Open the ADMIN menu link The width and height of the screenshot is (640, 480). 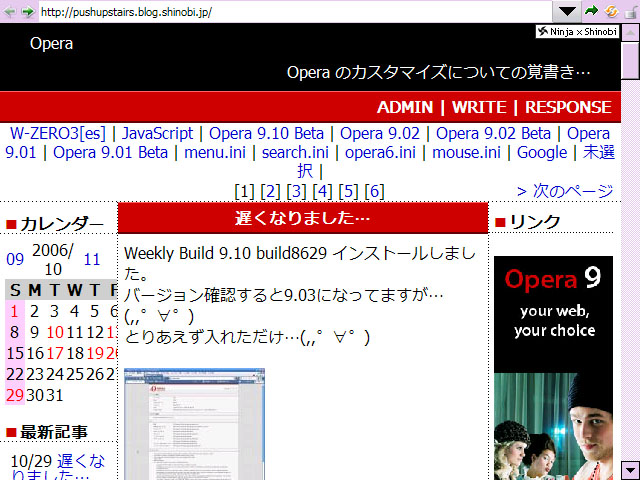[405, 107]
